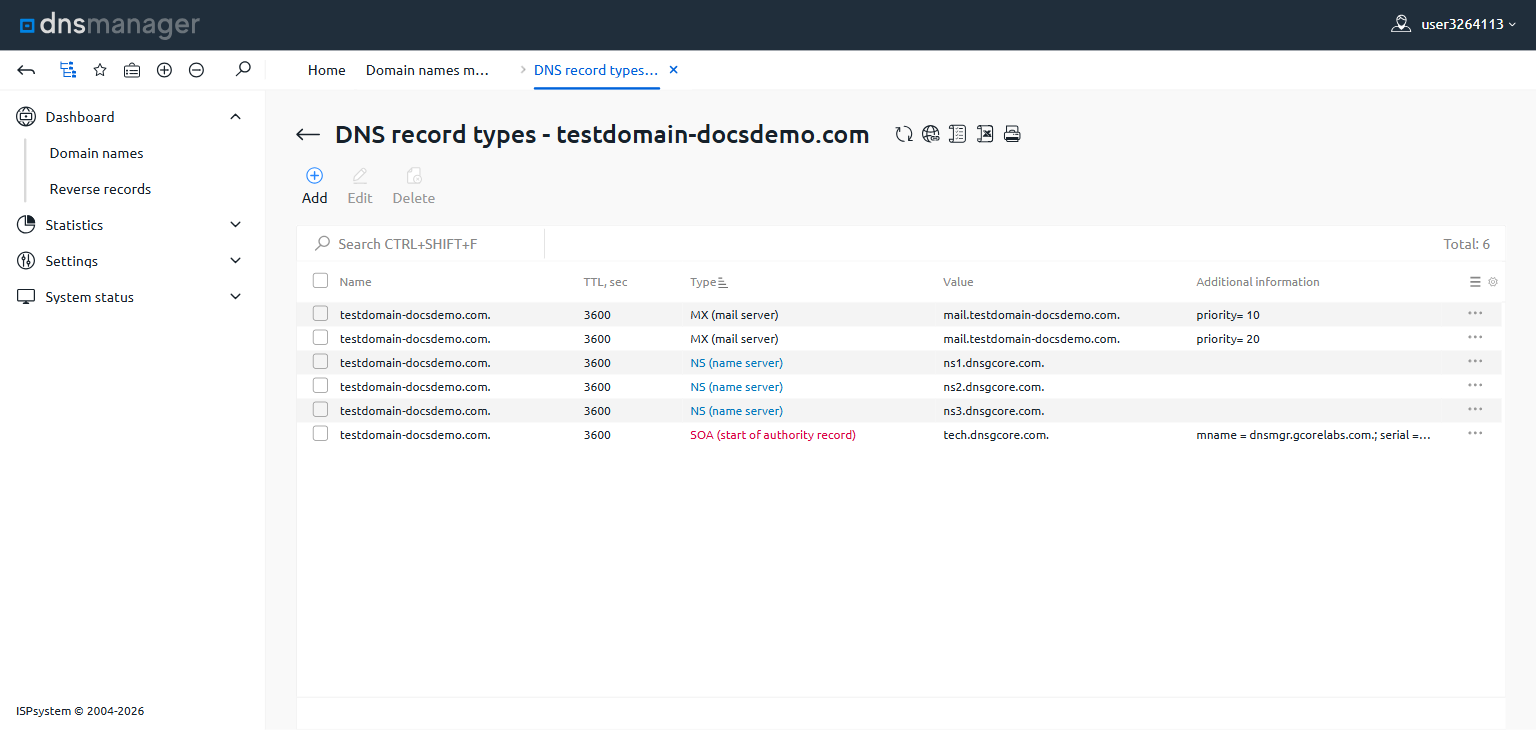
Task: Open Reverse records in the sidebar
Action: (100, 189)
